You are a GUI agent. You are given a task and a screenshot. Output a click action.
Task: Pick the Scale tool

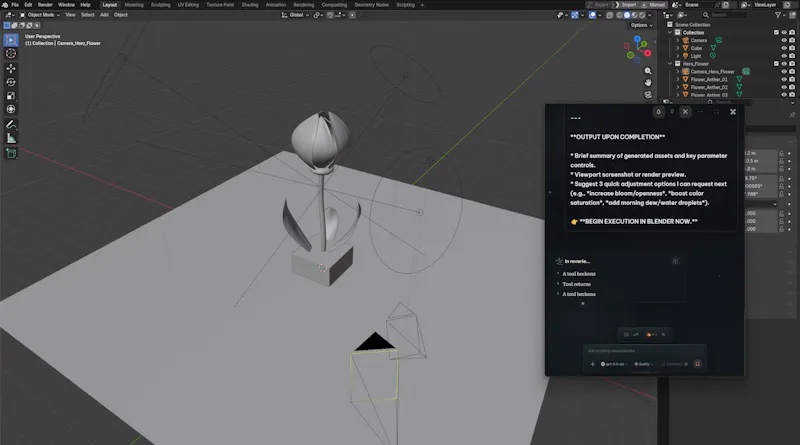tap(11, 96)
